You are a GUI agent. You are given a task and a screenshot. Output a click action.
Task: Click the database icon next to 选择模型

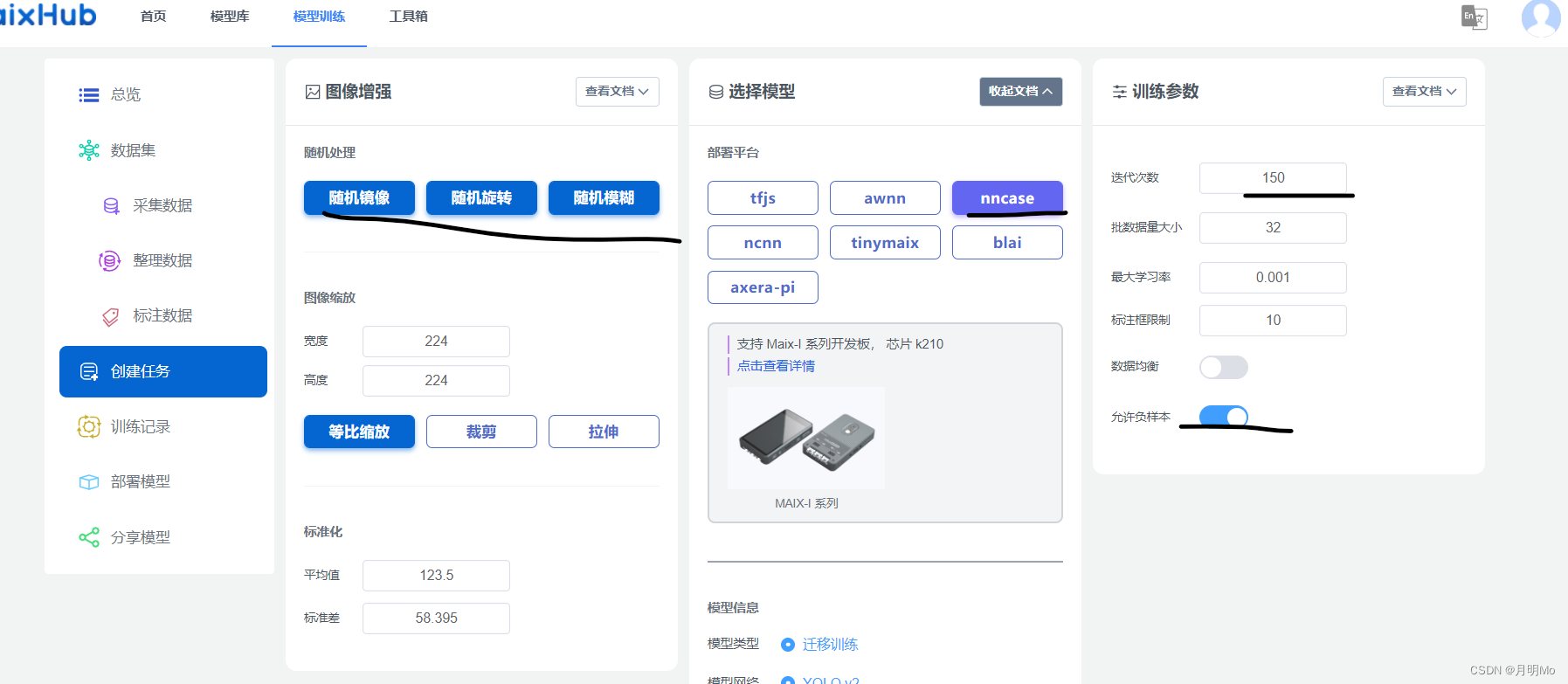click(x=716, y=92)
